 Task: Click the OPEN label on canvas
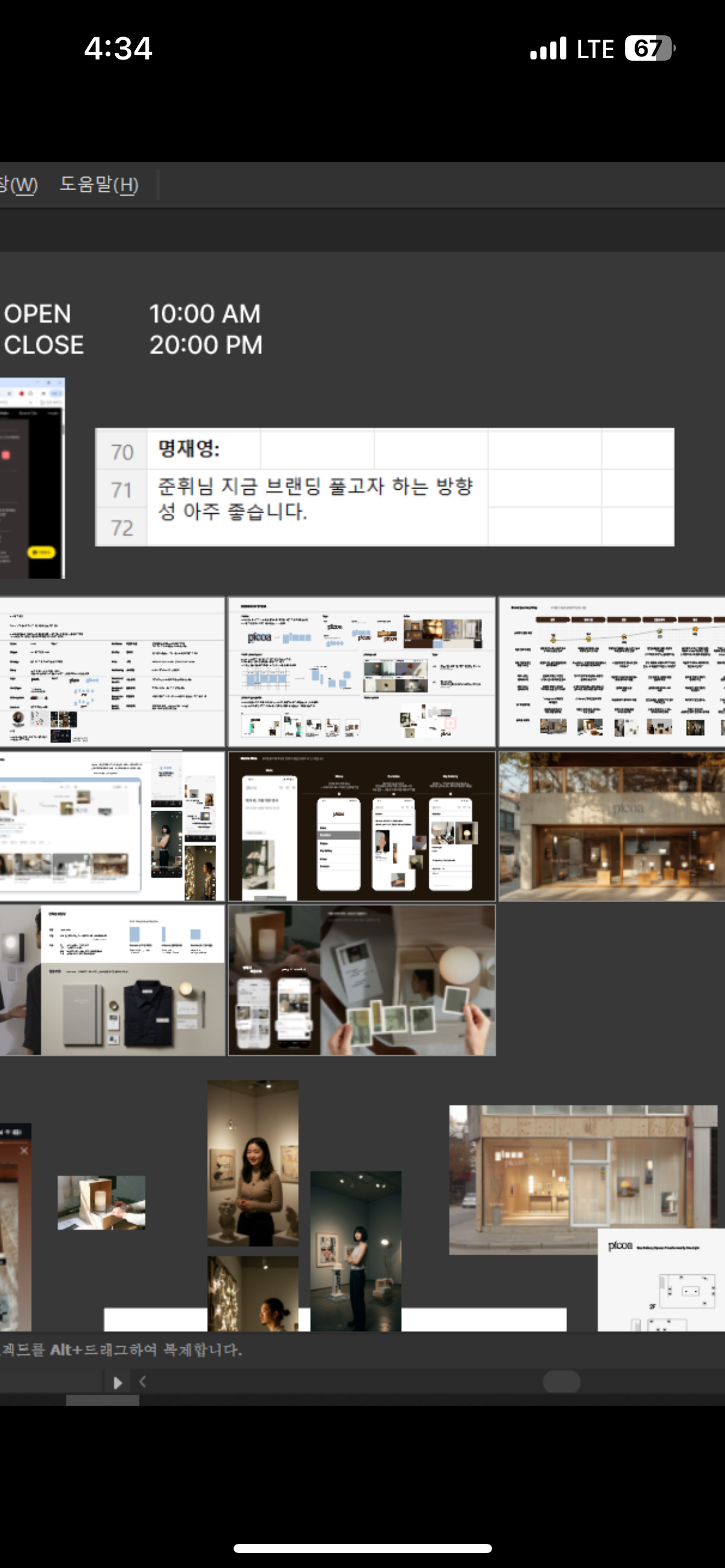(37, 314)
